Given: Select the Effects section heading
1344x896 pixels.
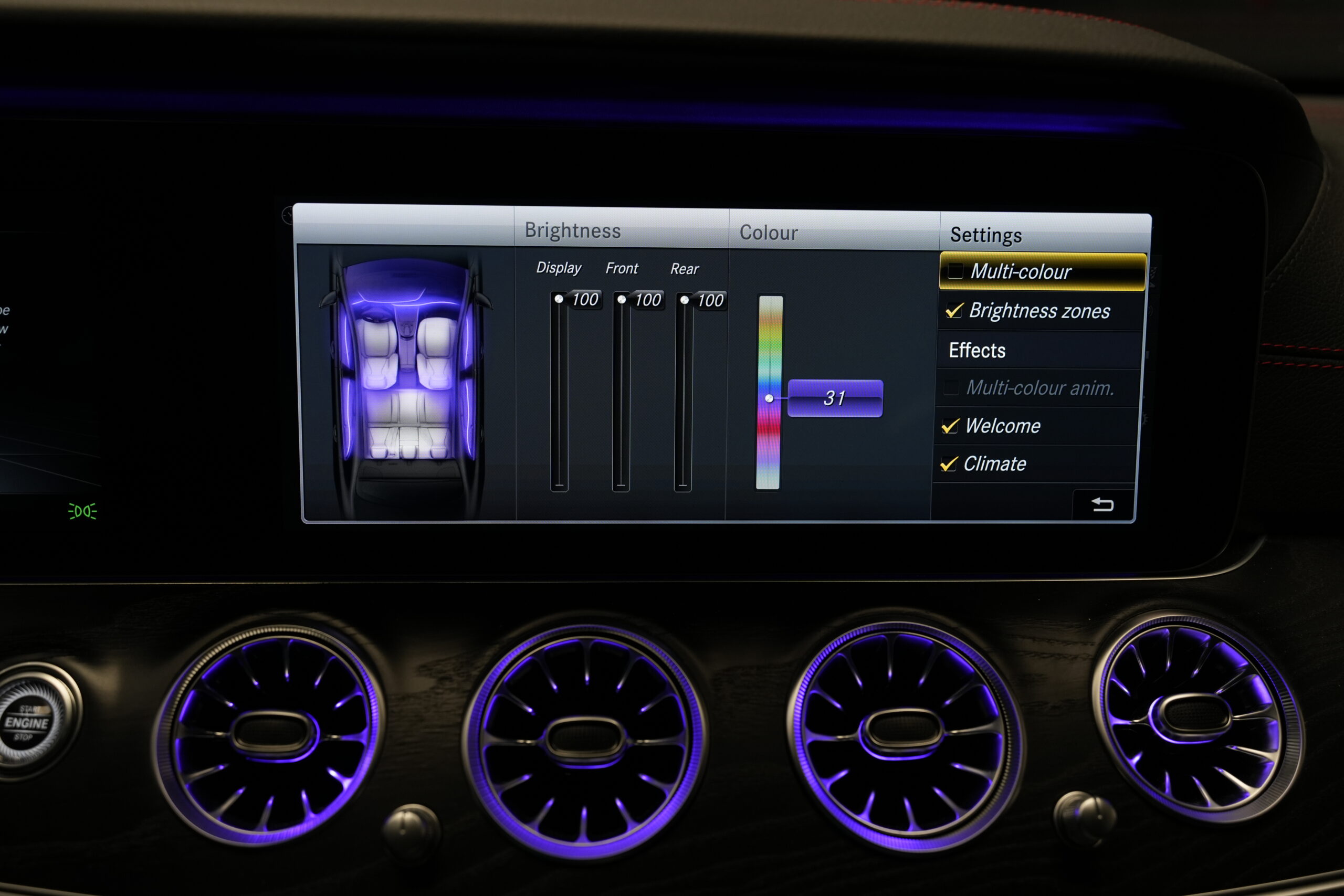Looking at the screenshot, I should (976, 350).
